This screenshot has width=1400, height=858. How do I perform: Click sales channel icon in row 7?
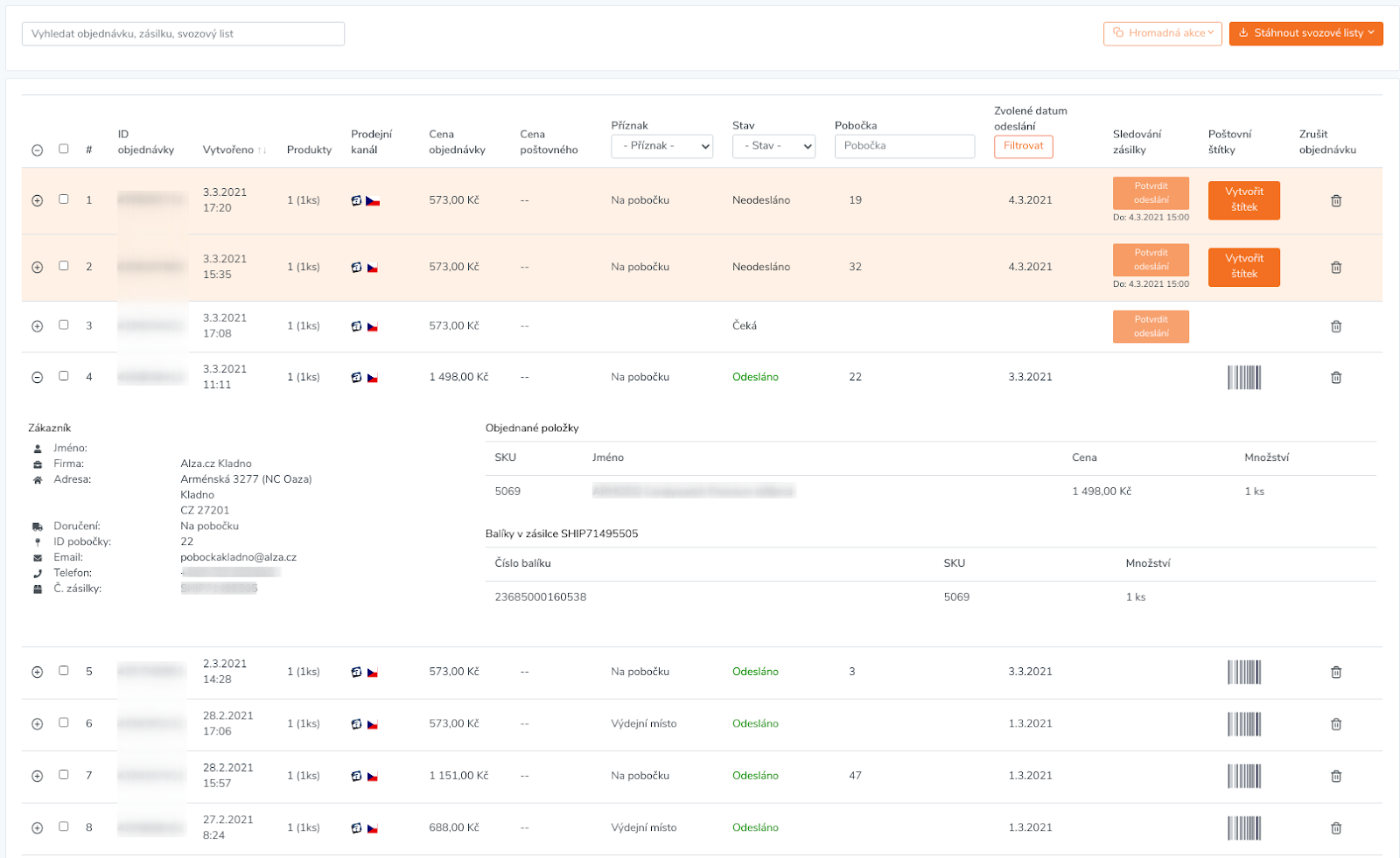click(x=356, y=776)
